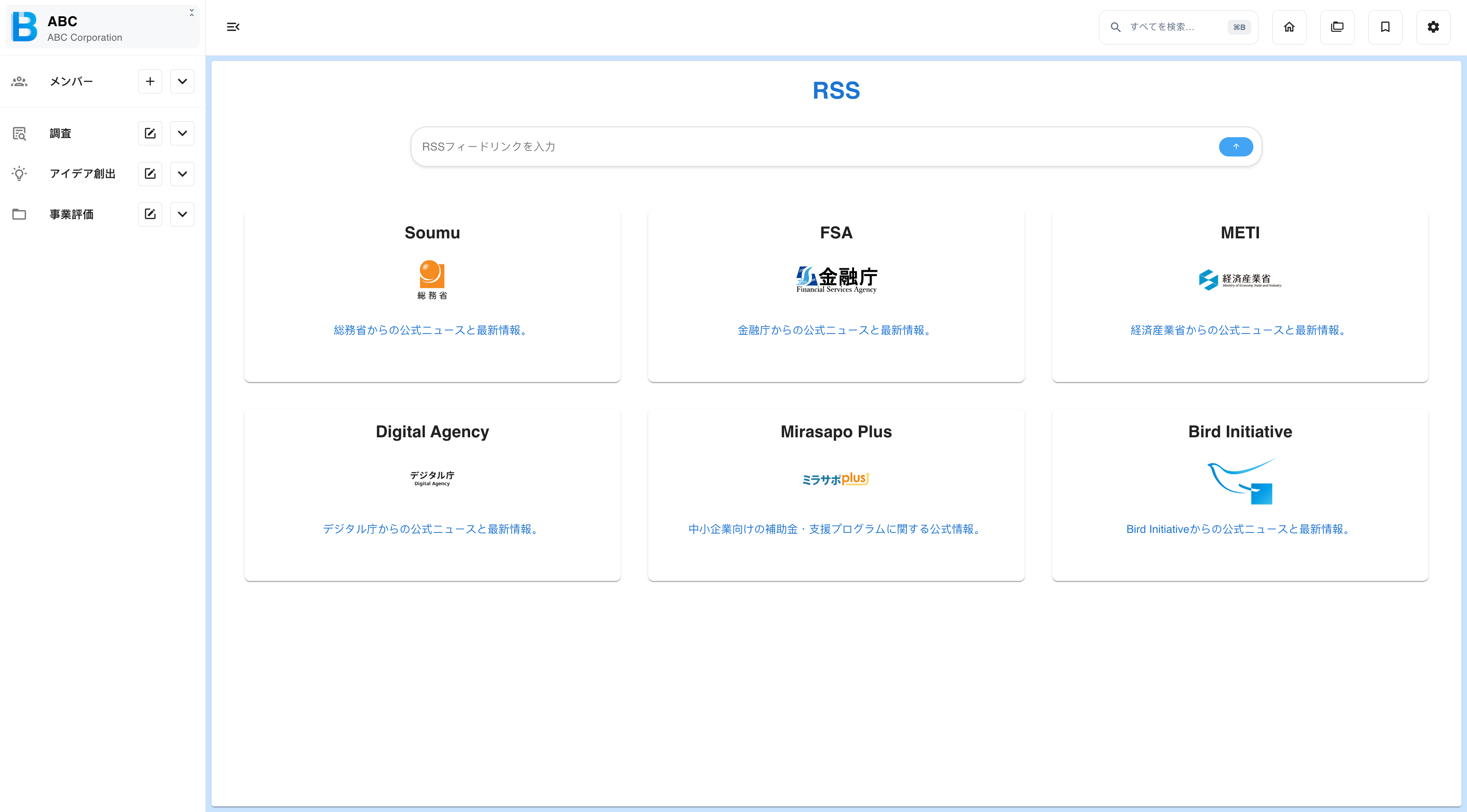Click the folder icon beside 事業評価
This screenshot has width=1467, height=812.
19,214
